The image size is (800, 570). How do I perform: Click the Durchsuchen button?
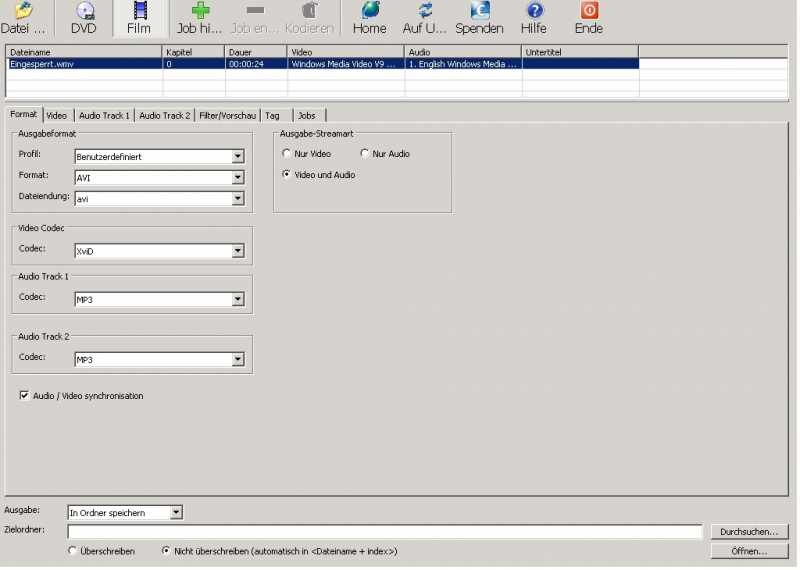(x=749, y=532)
